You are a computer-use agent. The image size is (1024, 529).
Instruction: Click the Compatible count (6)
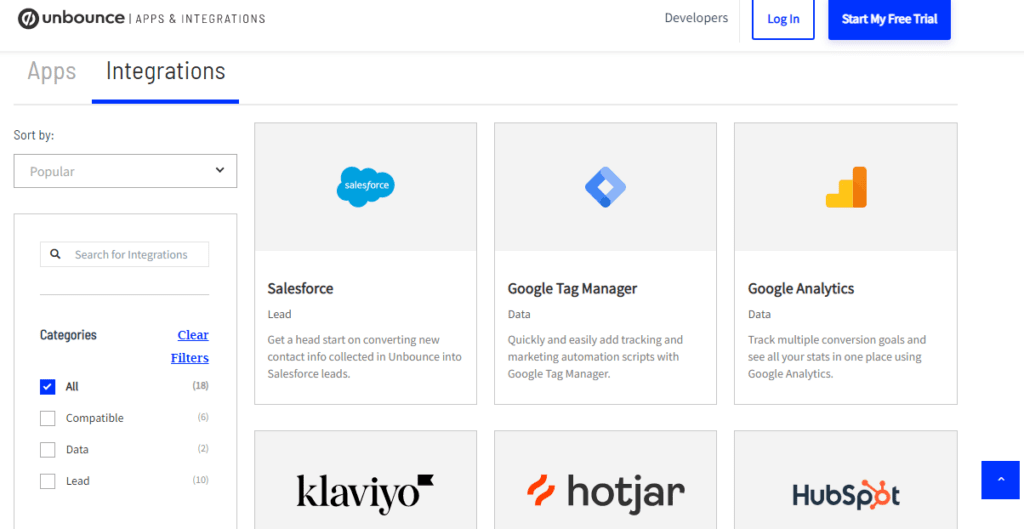[x=203, y=417]
